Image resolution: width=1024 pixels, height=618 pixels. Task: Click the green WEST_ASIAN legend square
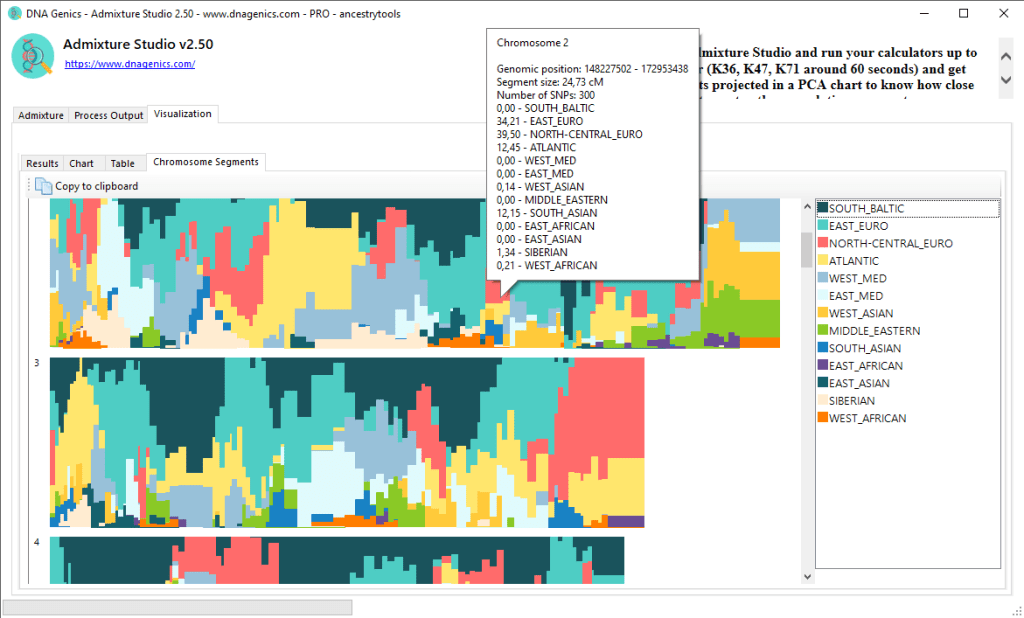(x=824, y=313)
